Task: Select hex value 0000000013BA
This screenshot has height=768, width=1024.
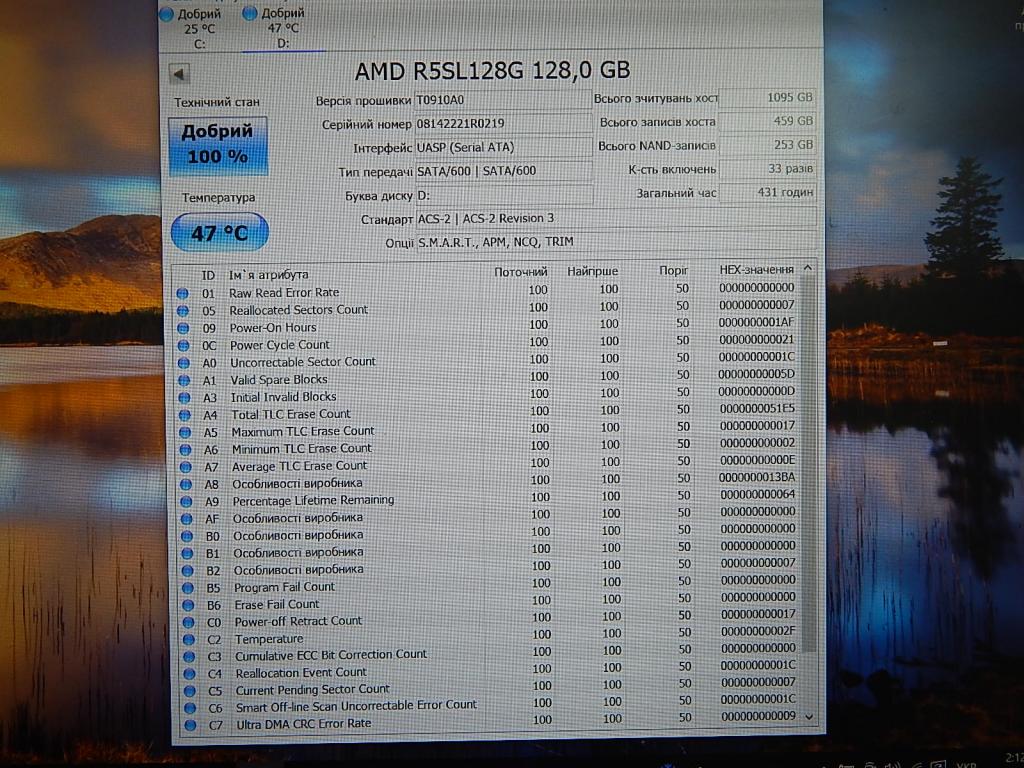Action: [x=757, y=477]
